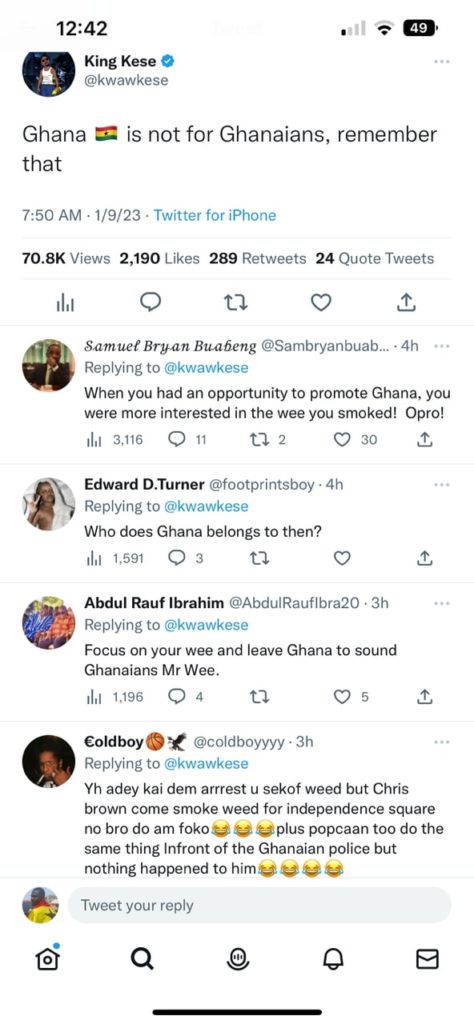Open the Search tab magnifier

tap(142, 958)
